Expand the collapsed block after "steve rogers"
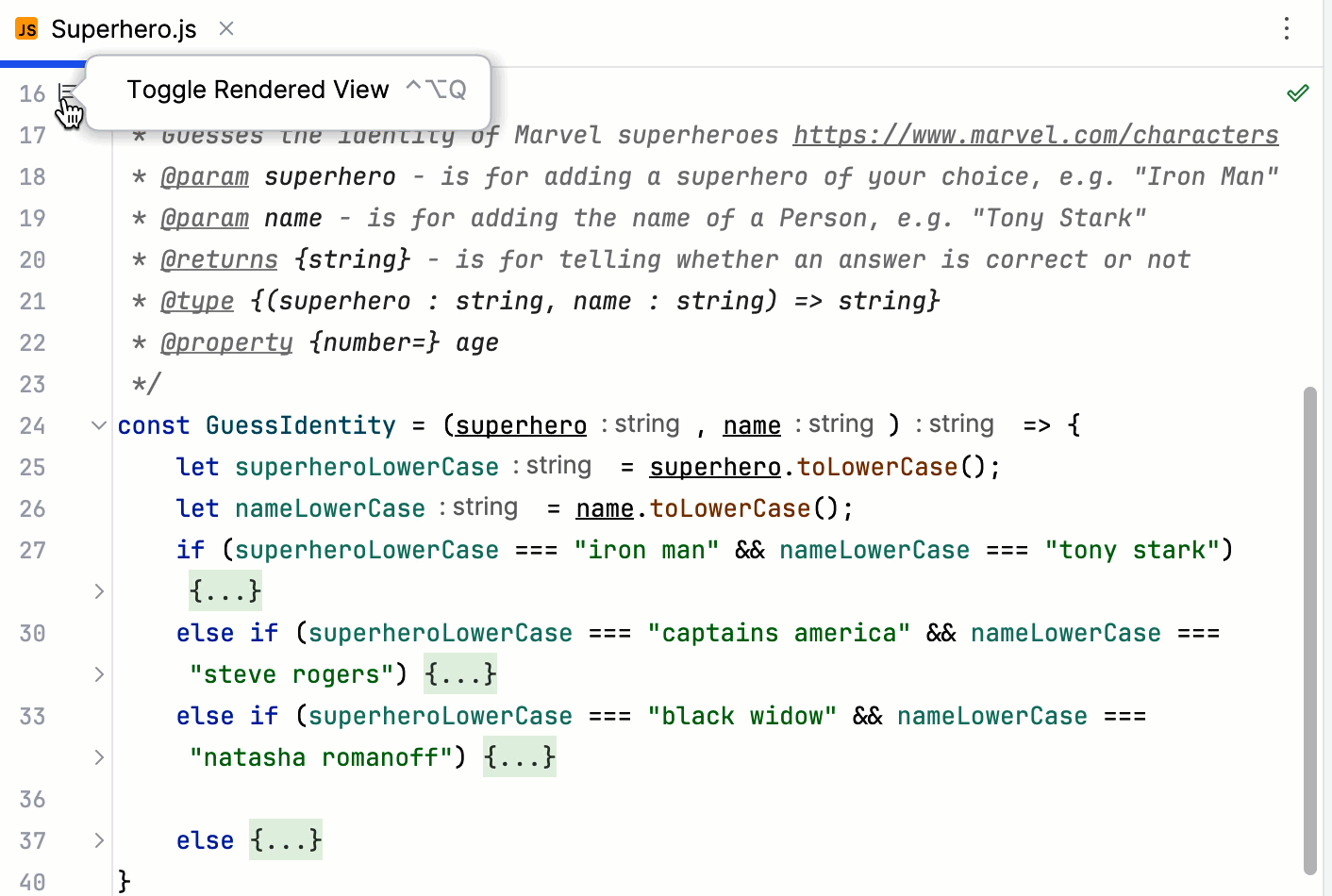This screenshot has height=896, width=1332. point(98,674)
